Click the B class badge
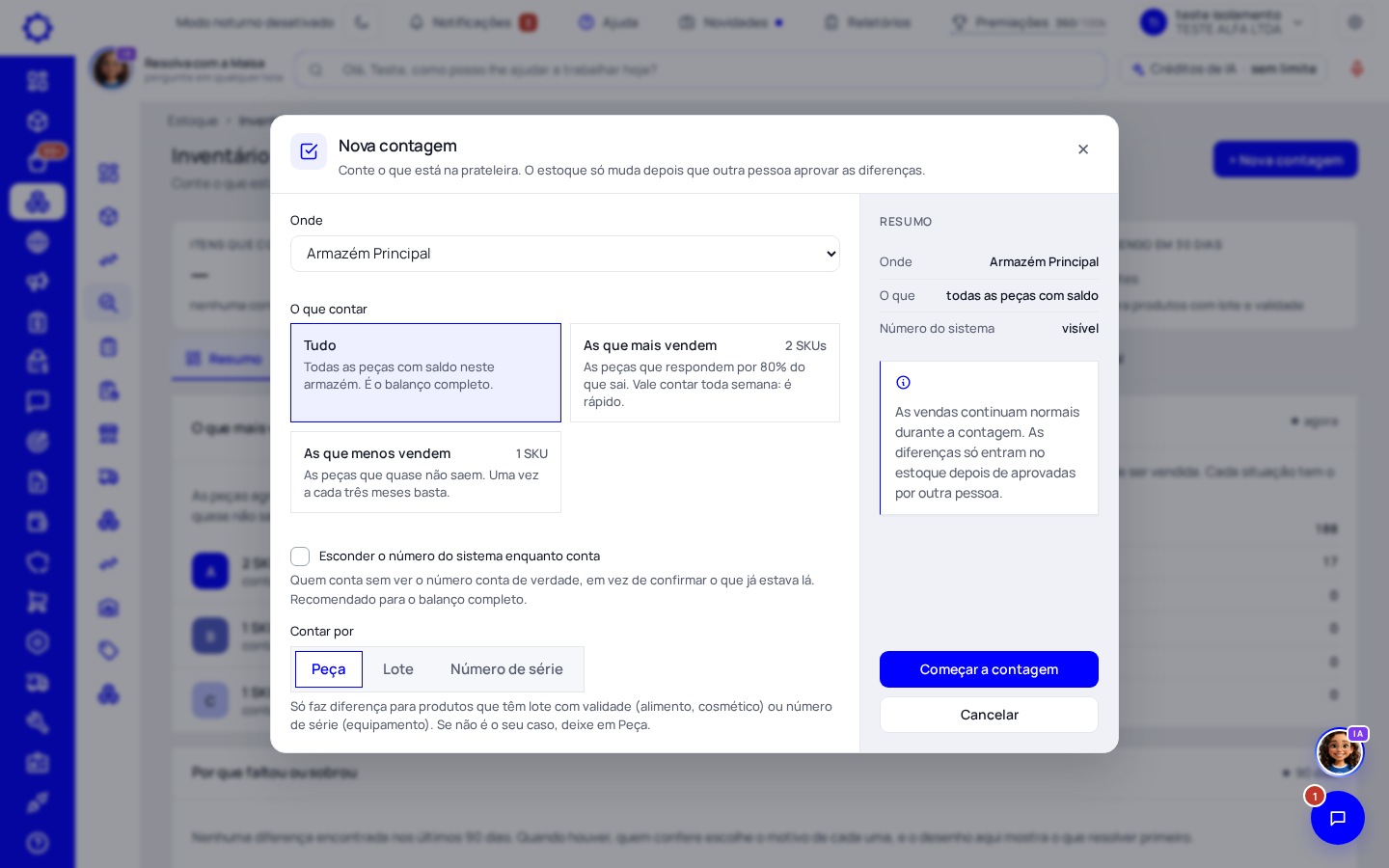Image resolution: width=1389 pixels, height=868 pixels. (x=210, y=637)
